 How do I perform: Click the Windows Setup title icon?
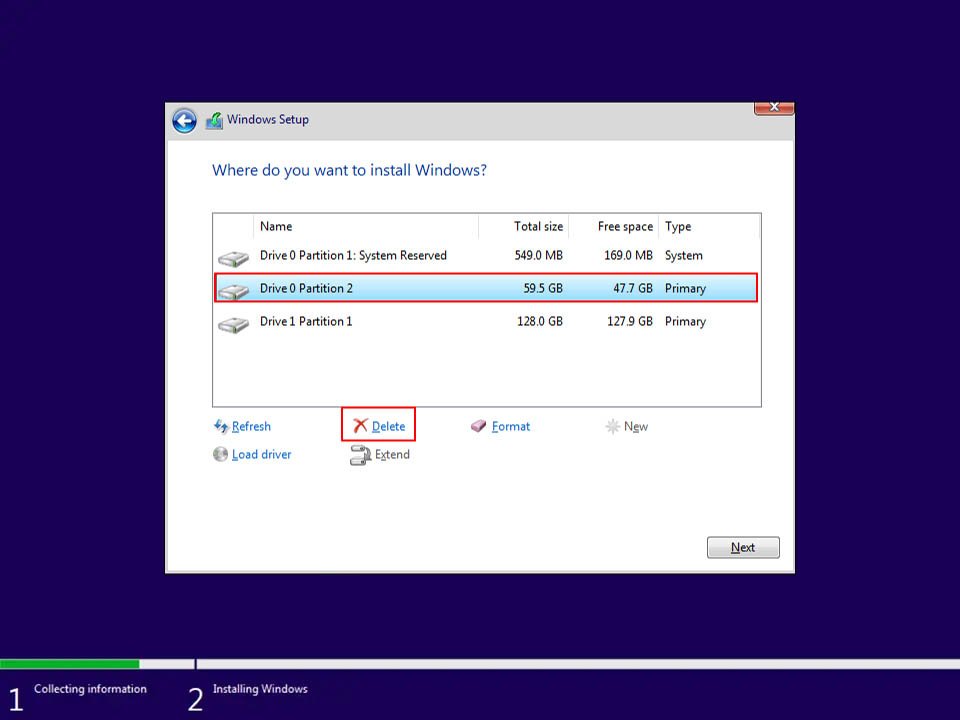214,120
